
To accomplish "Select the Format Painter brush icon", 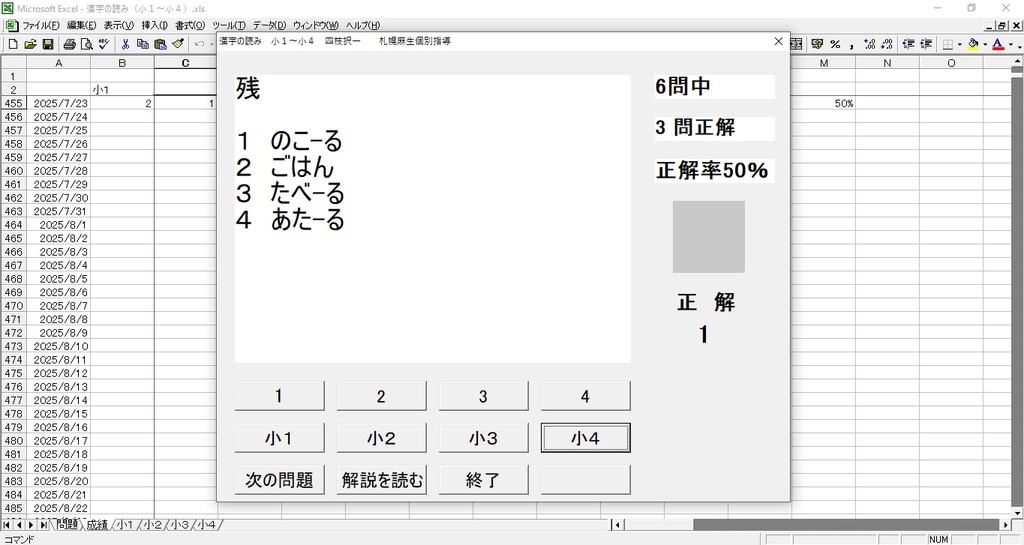I will pyautogui.click(x=178, y=44).
